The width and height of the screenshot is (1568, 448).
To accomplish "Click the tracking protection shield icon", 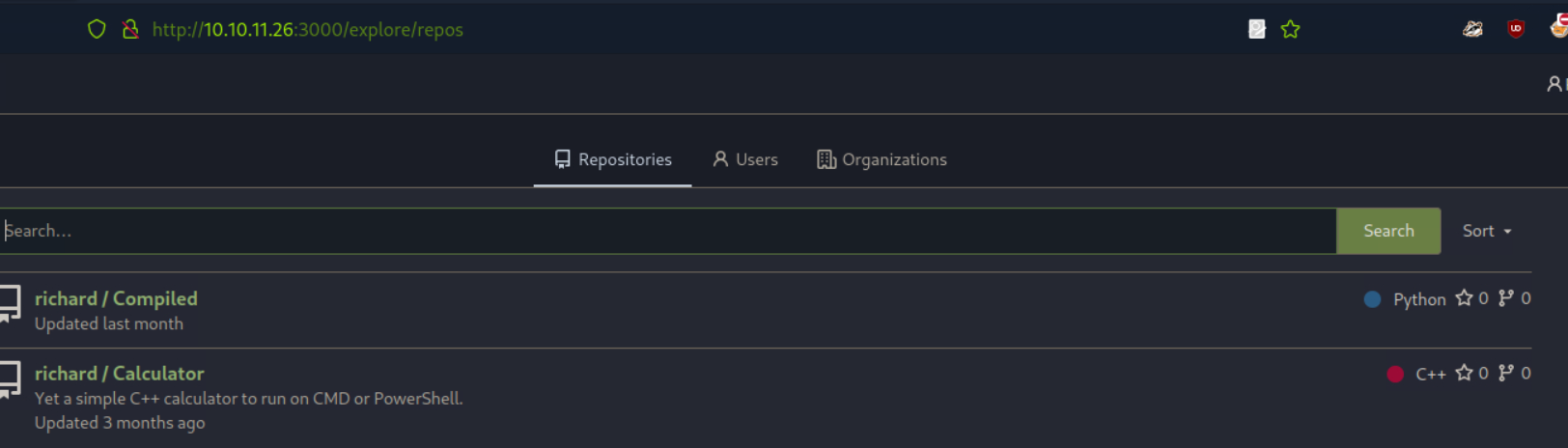I will (97, 29).
